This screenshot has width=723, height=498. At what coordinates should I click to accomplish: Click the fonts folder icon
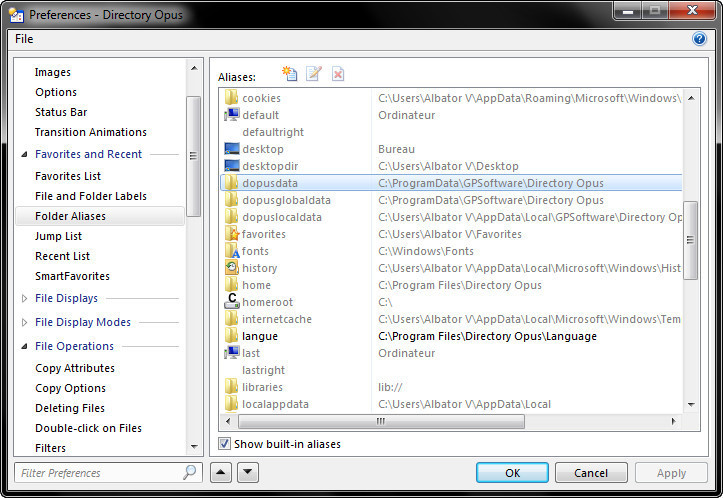[x=232, y=251]
